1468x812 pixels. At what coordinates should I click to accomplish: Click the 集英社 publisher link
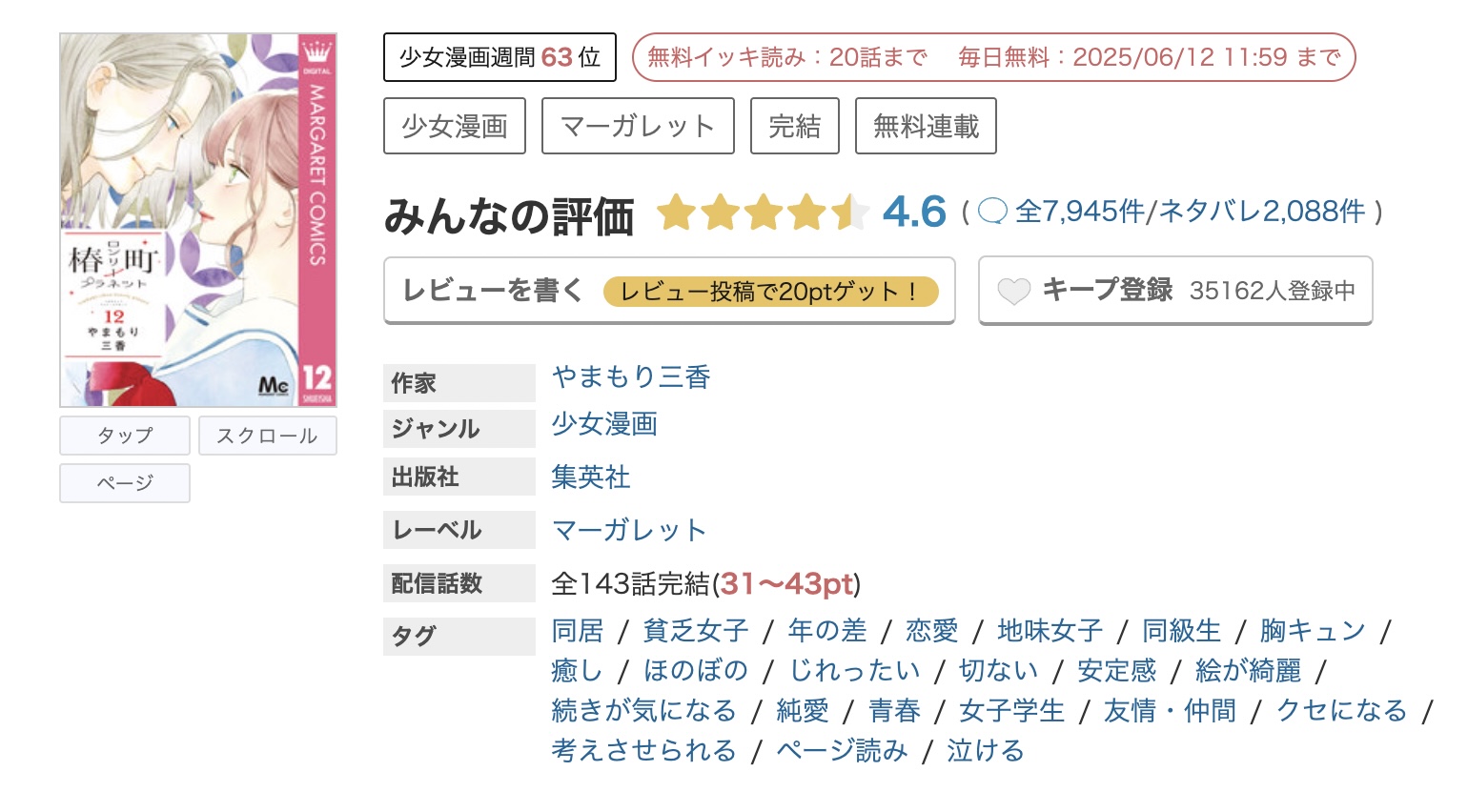tap(590, 477)
